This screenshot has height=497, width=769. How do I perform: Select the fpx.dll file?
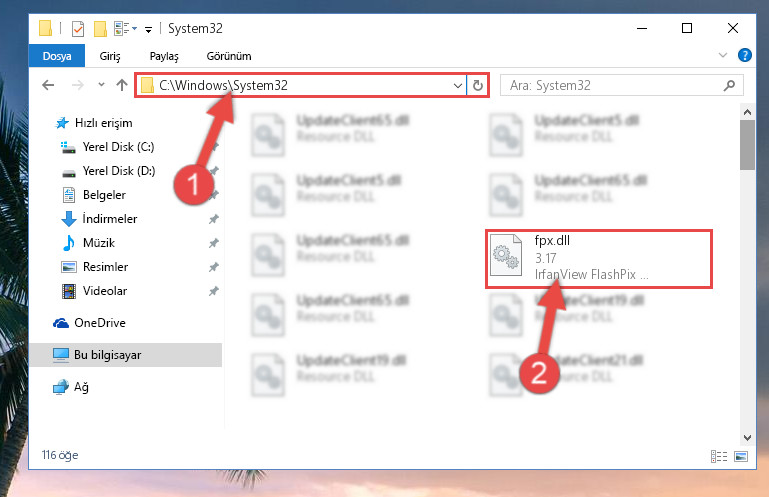coord(598,259)
